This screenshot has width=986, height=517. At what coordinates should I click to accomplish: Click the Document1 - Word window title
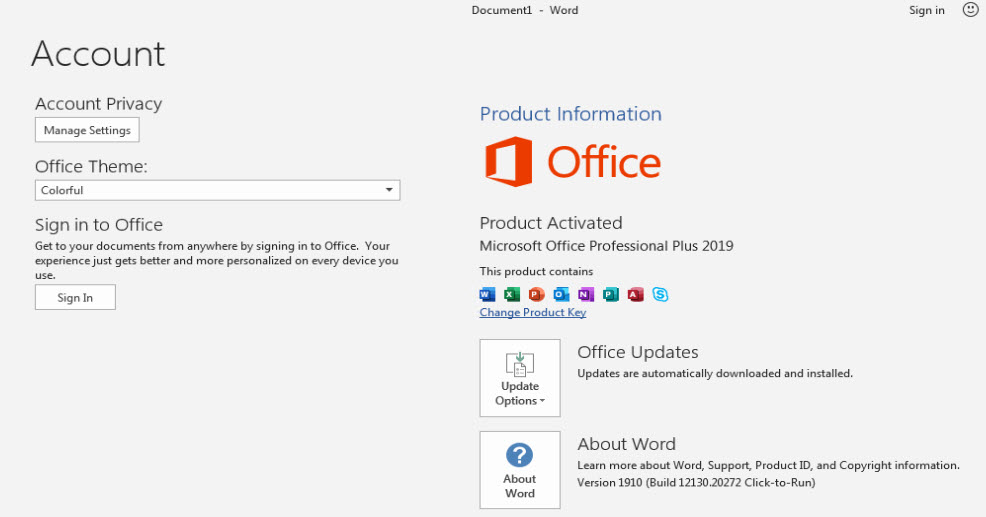click(525, 10)
